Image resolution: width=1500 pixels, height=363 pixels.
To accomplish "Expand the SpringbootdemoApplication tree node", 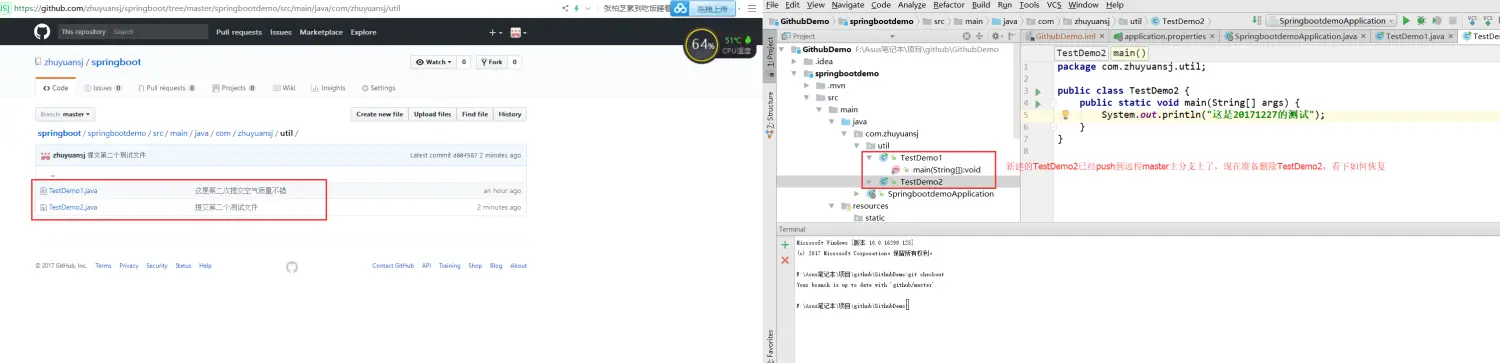I will [x=856, y=193].
